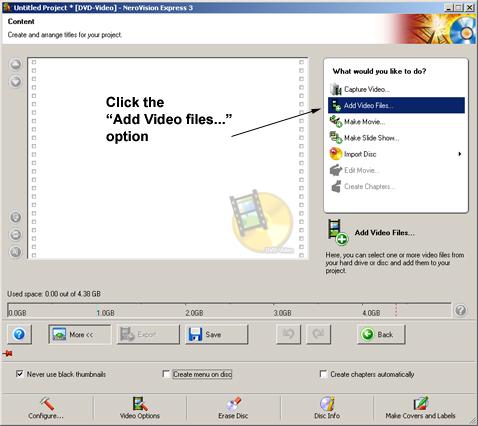Click Erase Disc tool
The image size is (478, 426).
(x=233, y=408)
